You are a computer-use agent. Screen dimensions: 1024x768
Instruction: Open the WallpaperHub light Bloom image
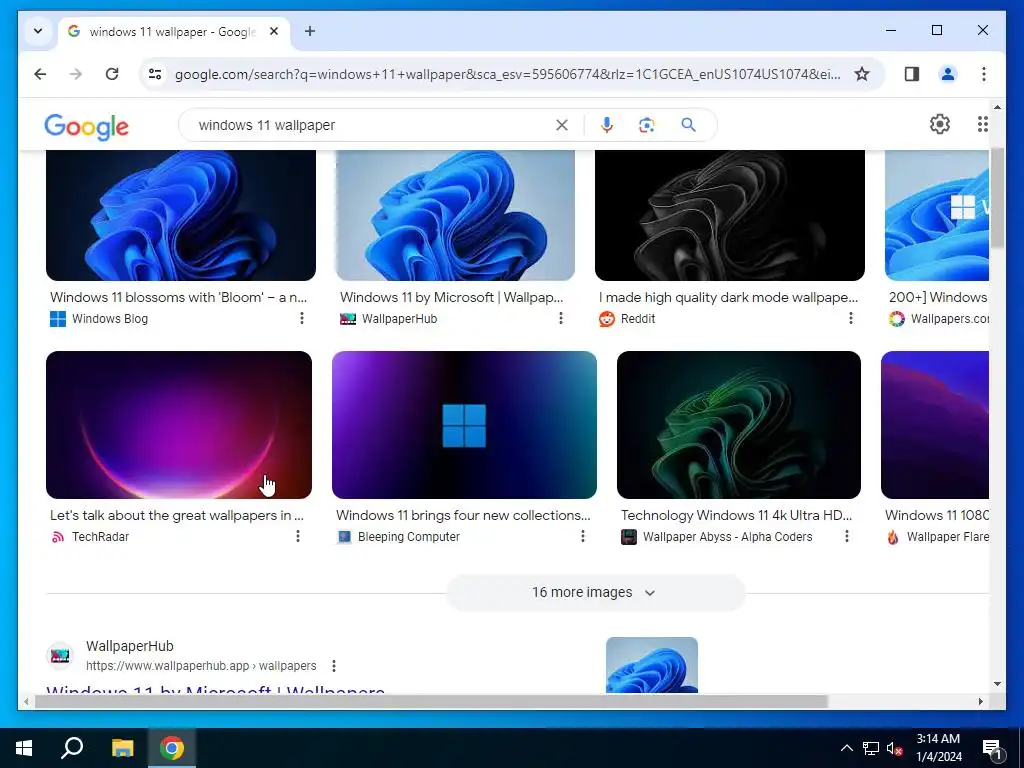click(455, 216)
